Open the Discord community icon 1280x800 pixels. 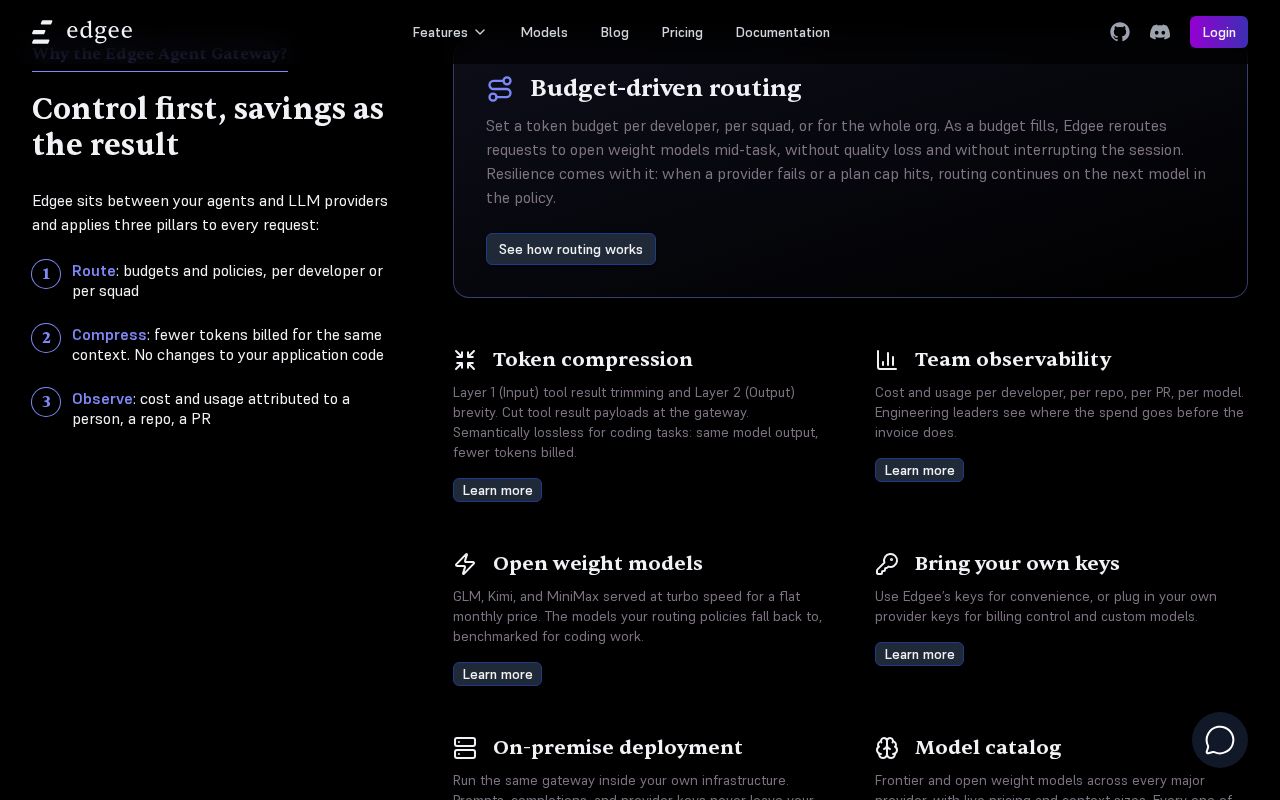point(1160,32)
